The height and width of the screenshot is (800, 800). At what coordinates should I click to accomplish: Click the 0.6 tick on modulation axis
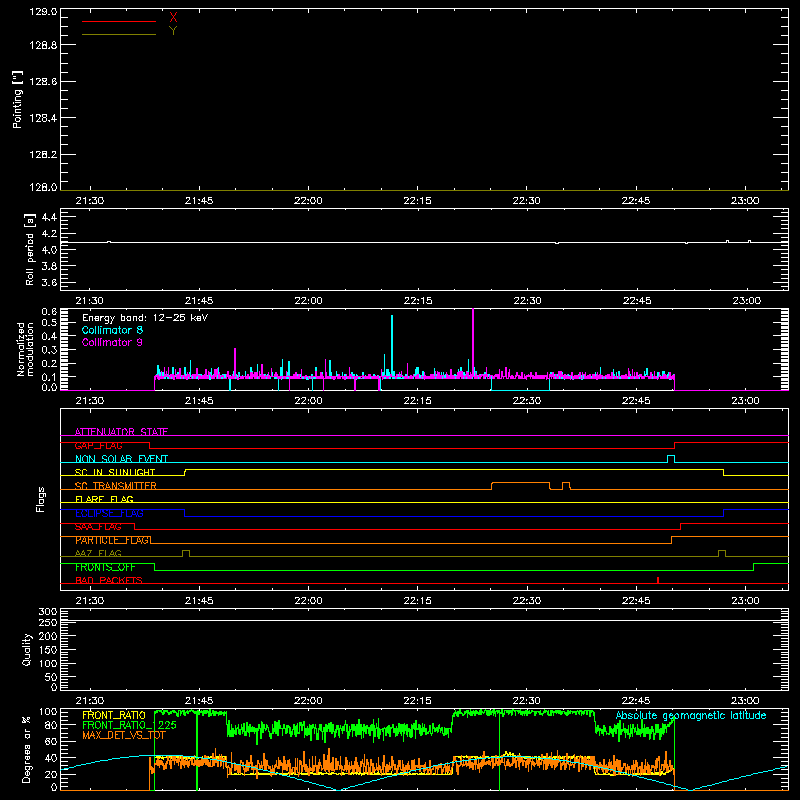(x=49, y=312)
